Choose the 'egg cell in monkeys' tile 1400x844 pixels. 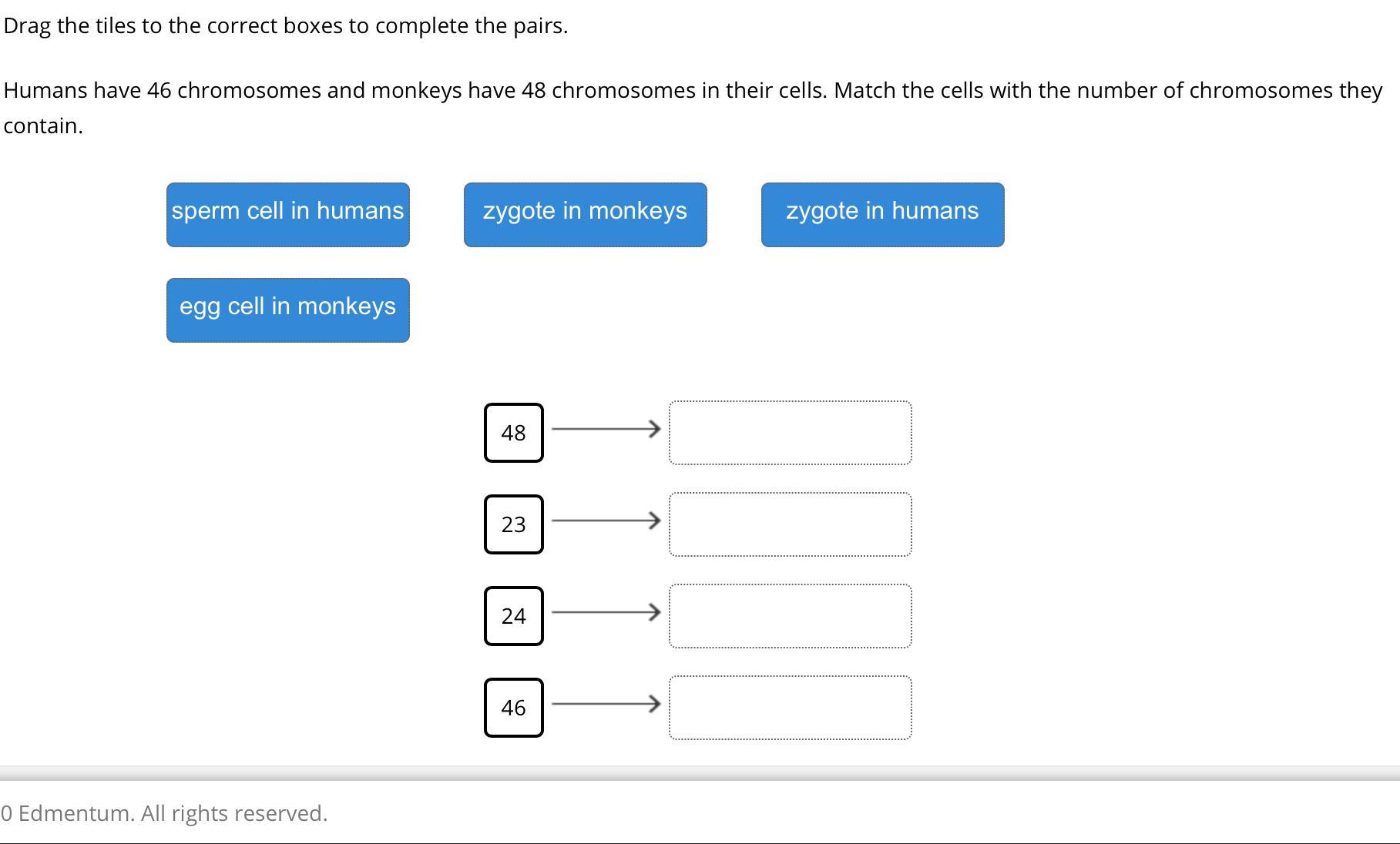point(288,310)
